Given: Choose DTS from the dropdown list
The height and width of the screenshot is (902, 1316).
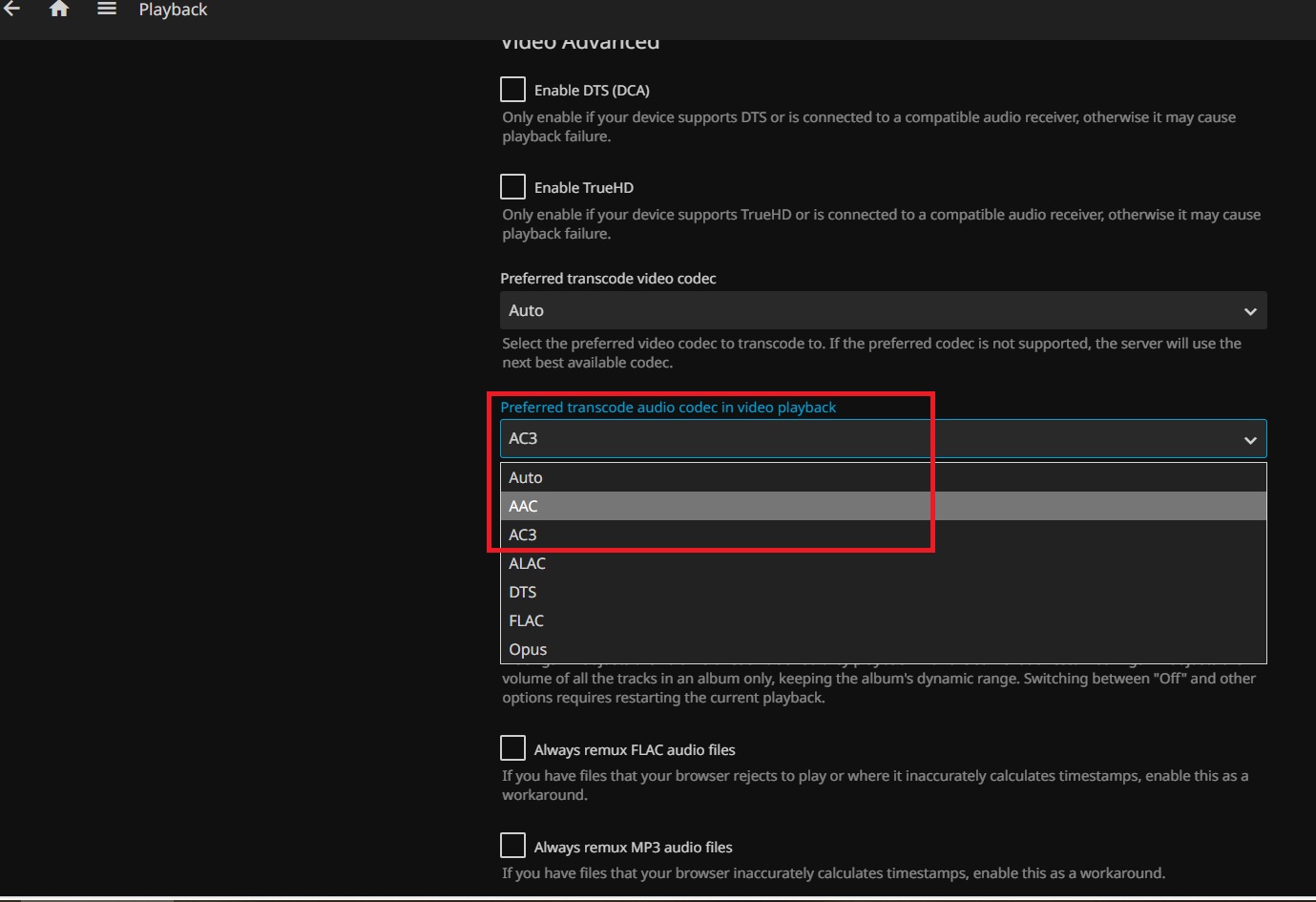Looking at the screenshot, I should 523,592.
